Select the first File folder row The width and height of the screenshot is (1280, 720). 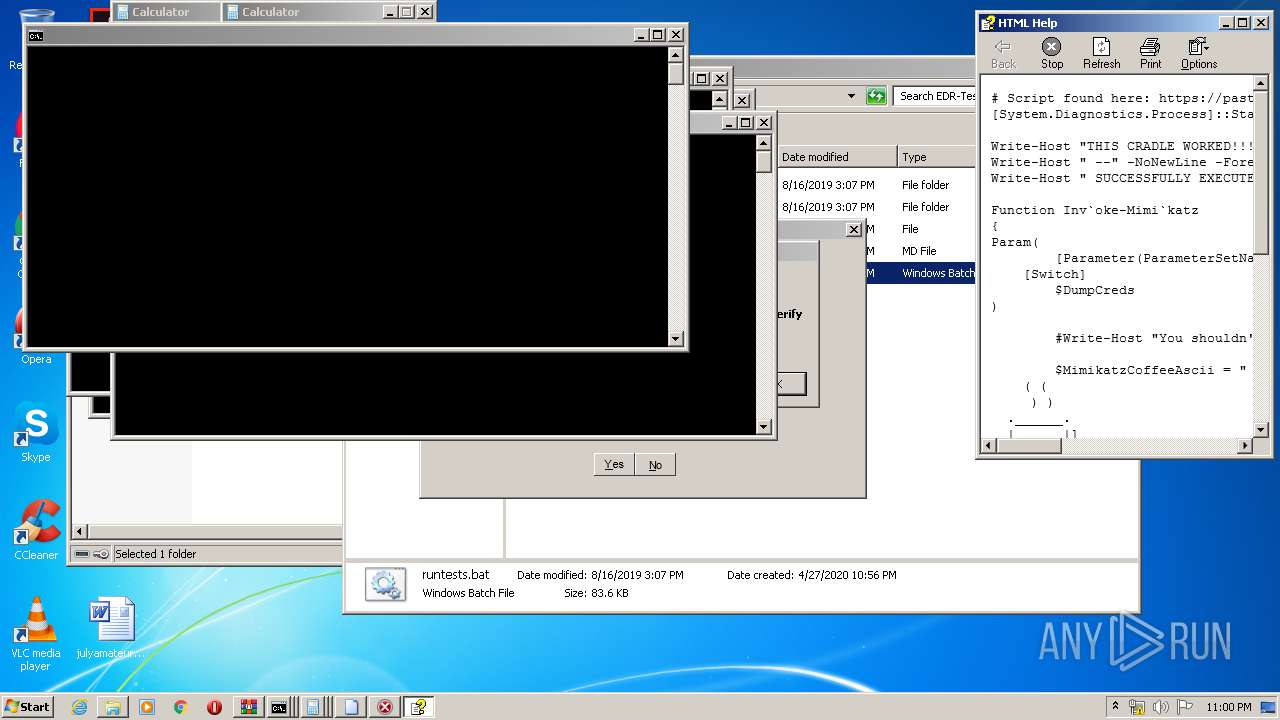[877, 185]
